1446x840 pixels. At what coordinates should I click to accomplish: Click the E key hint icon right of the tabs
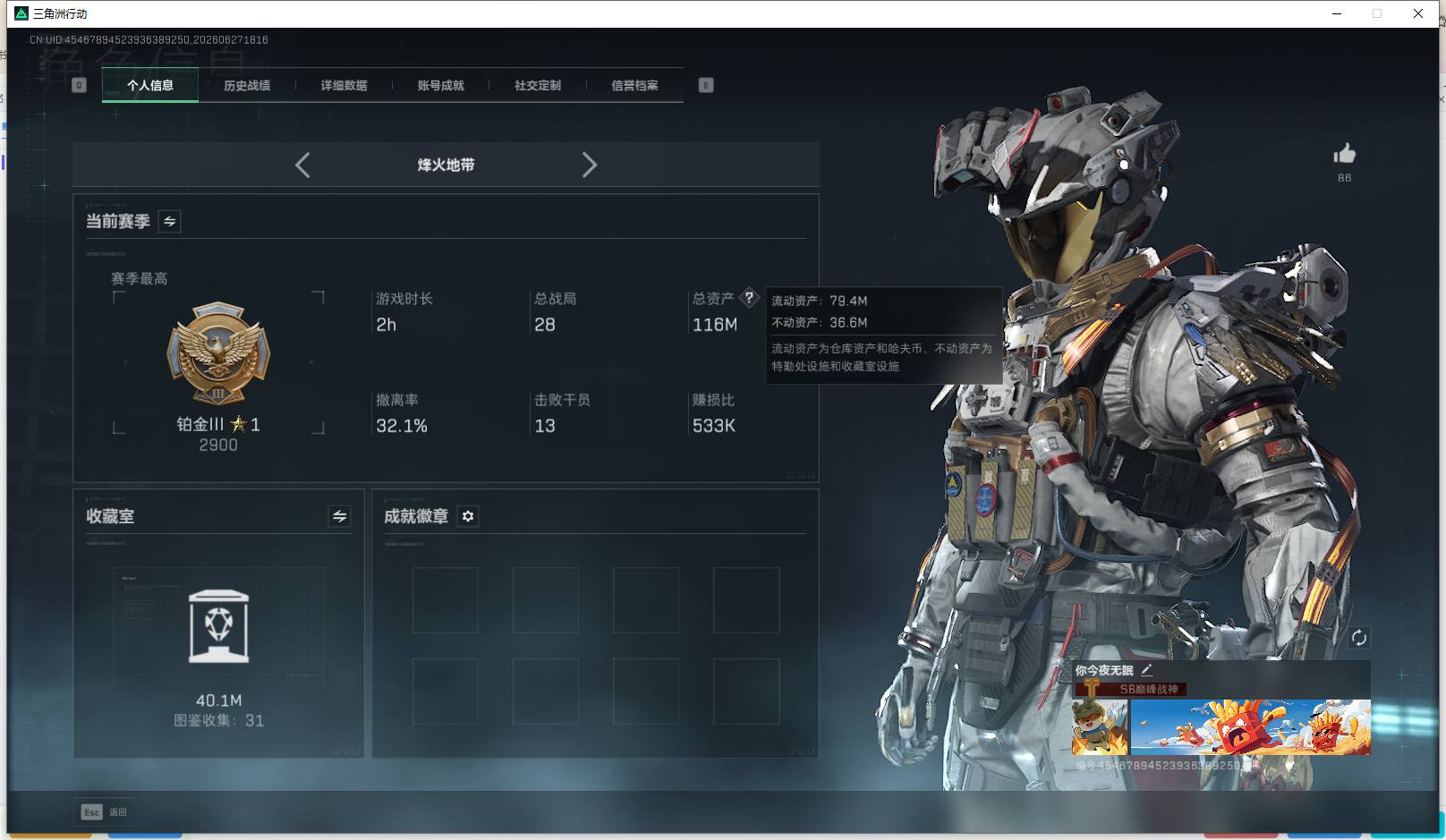(x=706, y=85)
